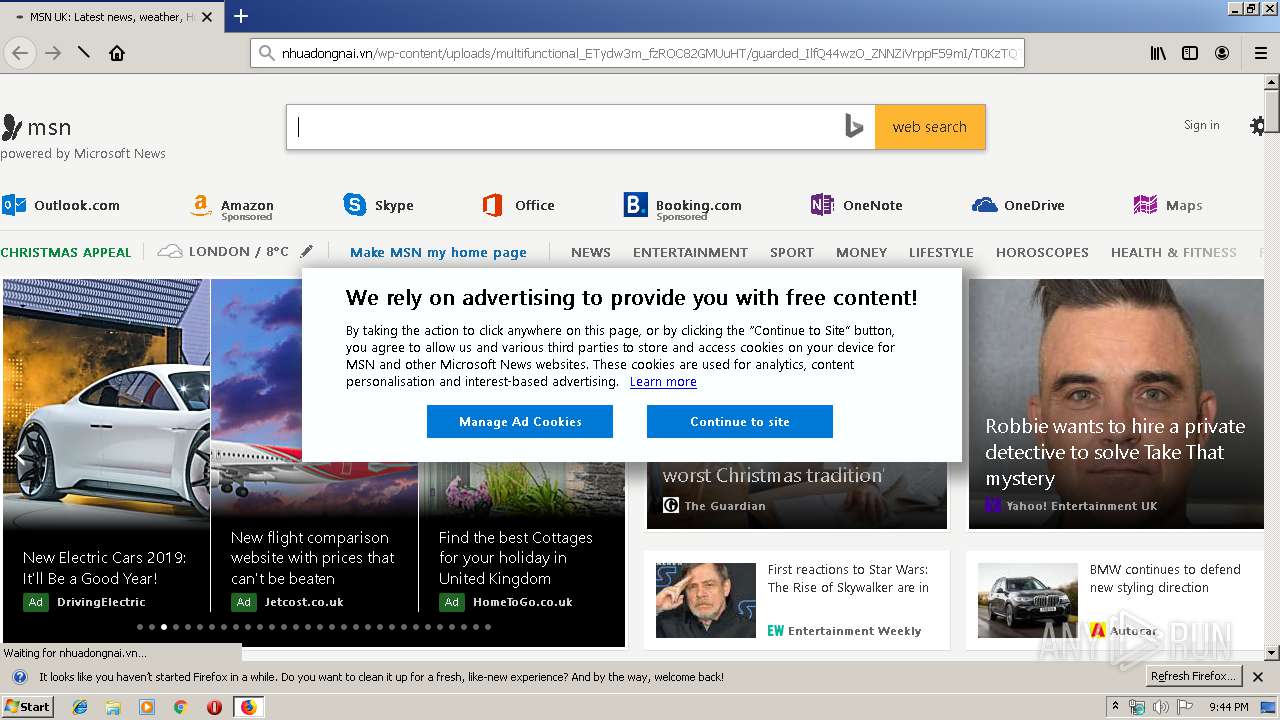Image resolution: width=1280 pixels, height=720 pixels.
Task: Click the web search button
Action: [x=930, y=127]
